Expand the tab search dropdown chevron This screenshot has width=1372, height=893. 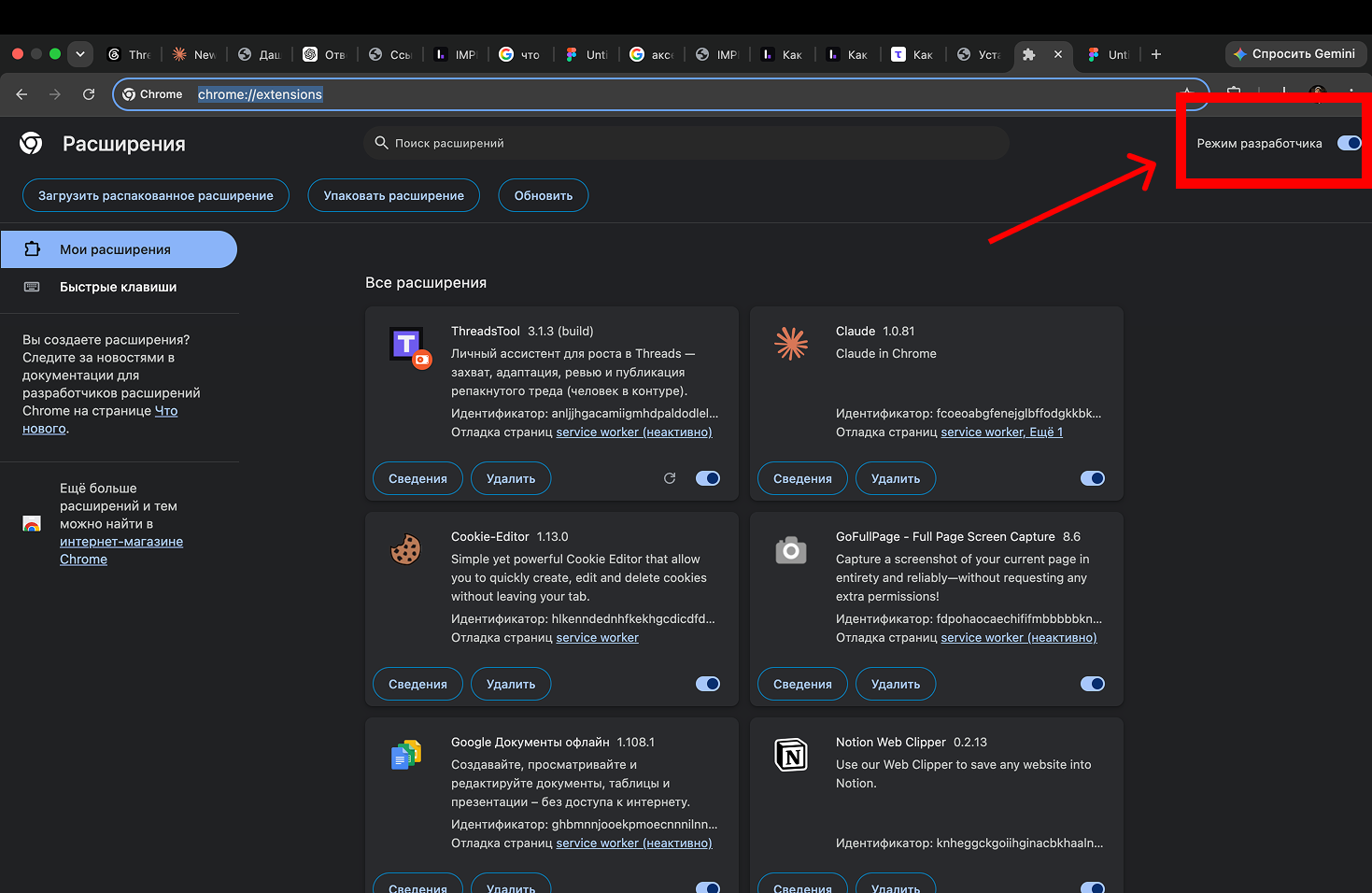(x=80, y=54)
